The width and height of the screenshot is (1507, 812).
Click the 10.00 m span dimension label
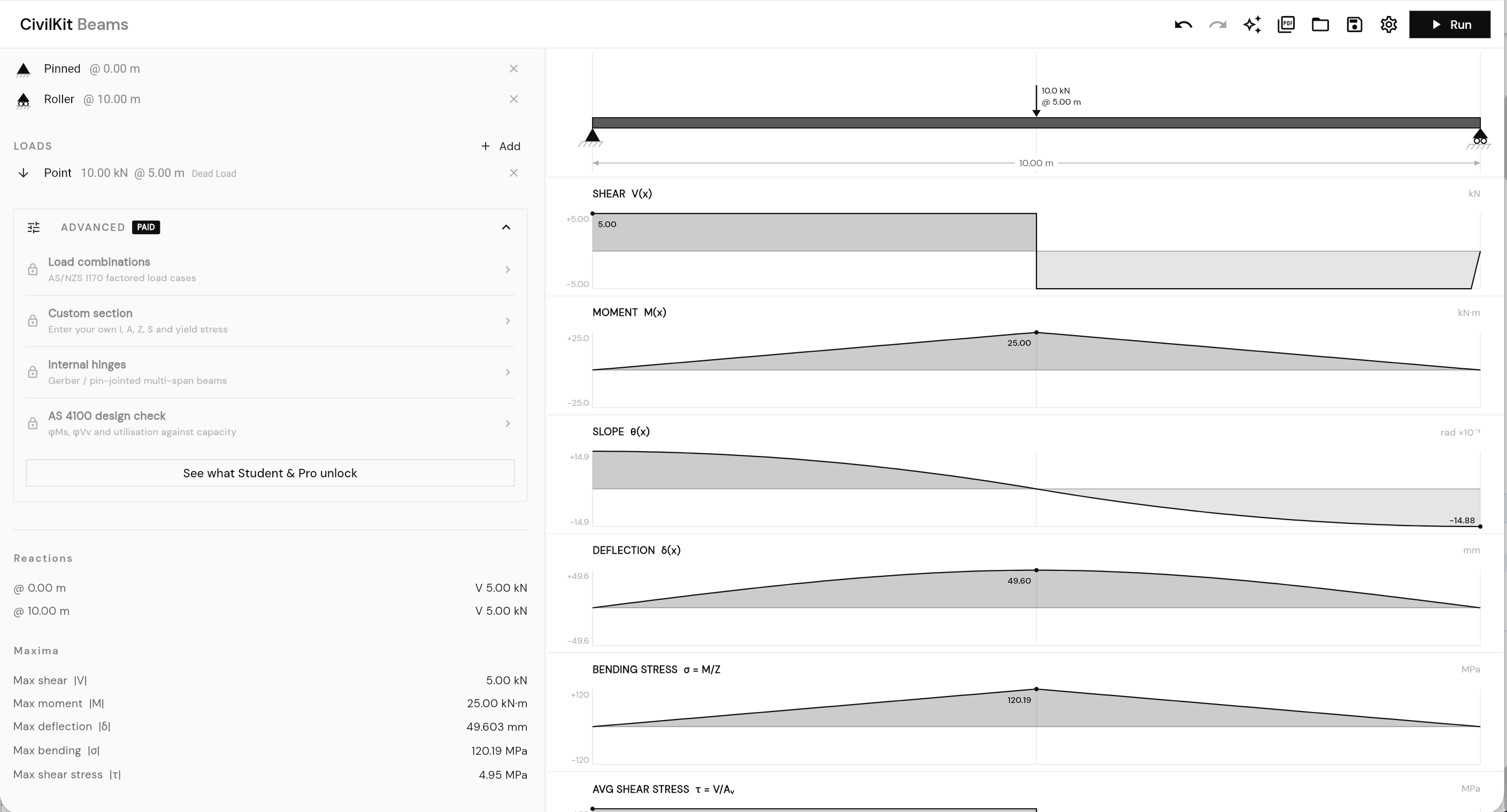1036,163
